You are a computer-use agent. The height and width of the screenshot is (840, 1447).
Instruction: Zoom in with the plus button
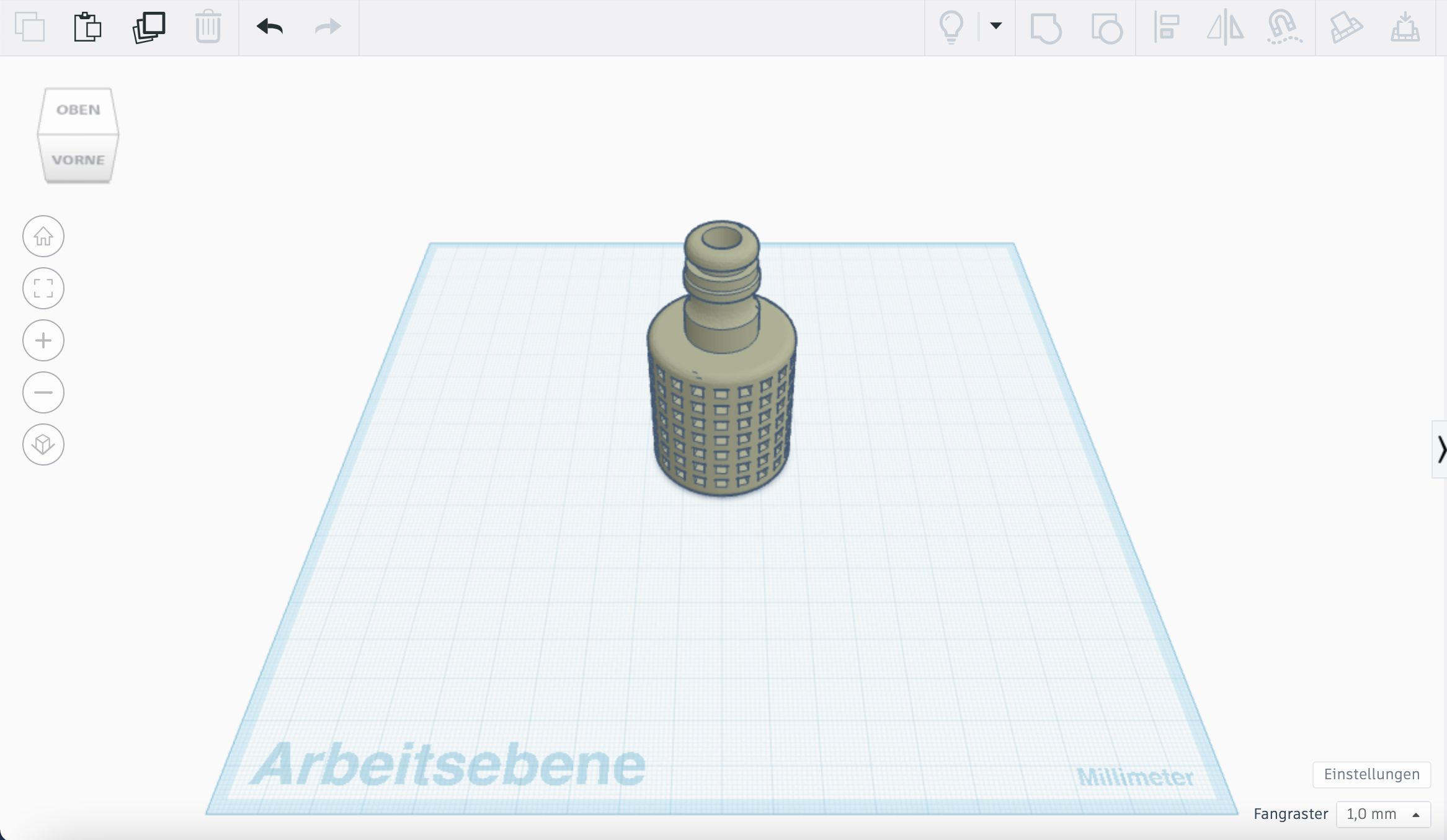(43, 340)
